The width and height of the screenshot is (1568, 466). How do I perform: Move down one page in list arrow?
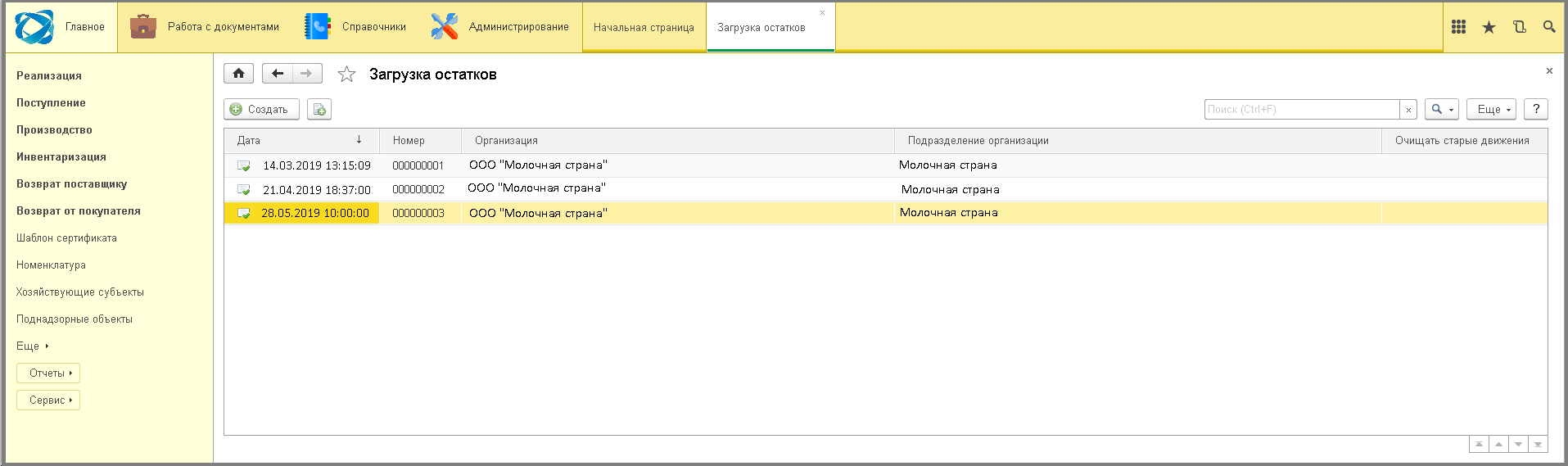(1518, 444)
